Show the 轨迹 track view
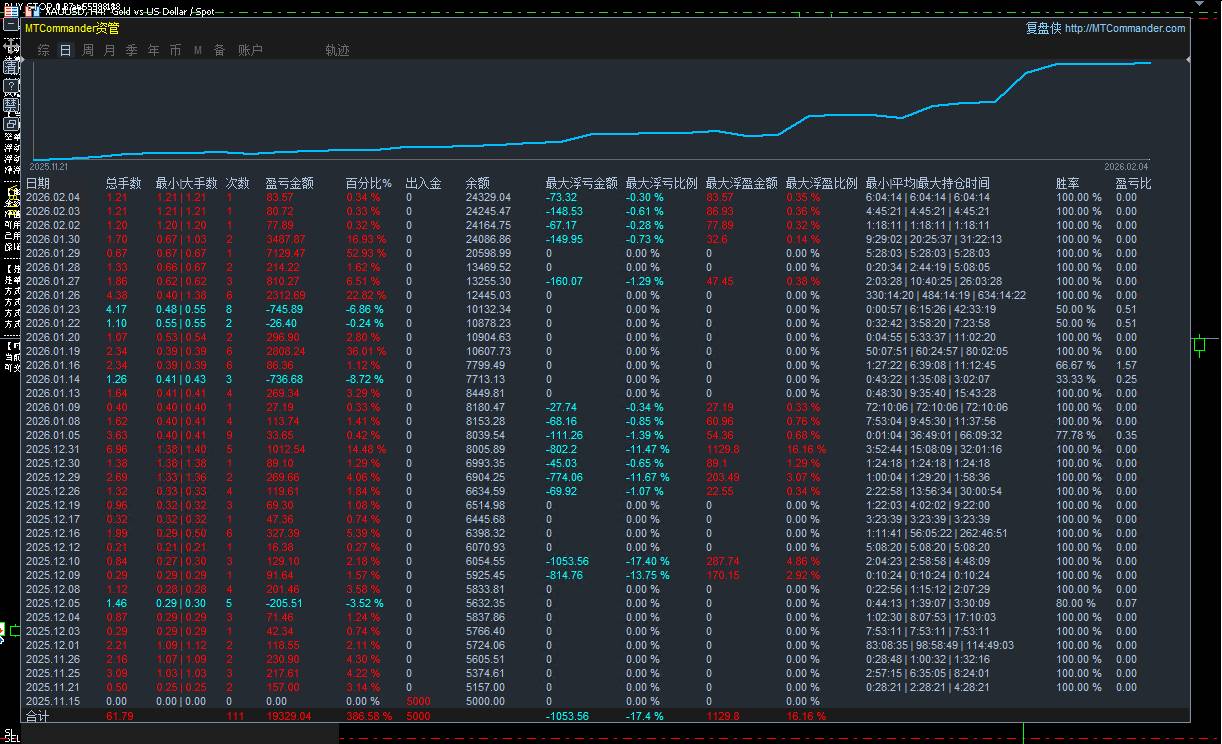The height and width of the screenshot is (744, 1222). (338, 50)
